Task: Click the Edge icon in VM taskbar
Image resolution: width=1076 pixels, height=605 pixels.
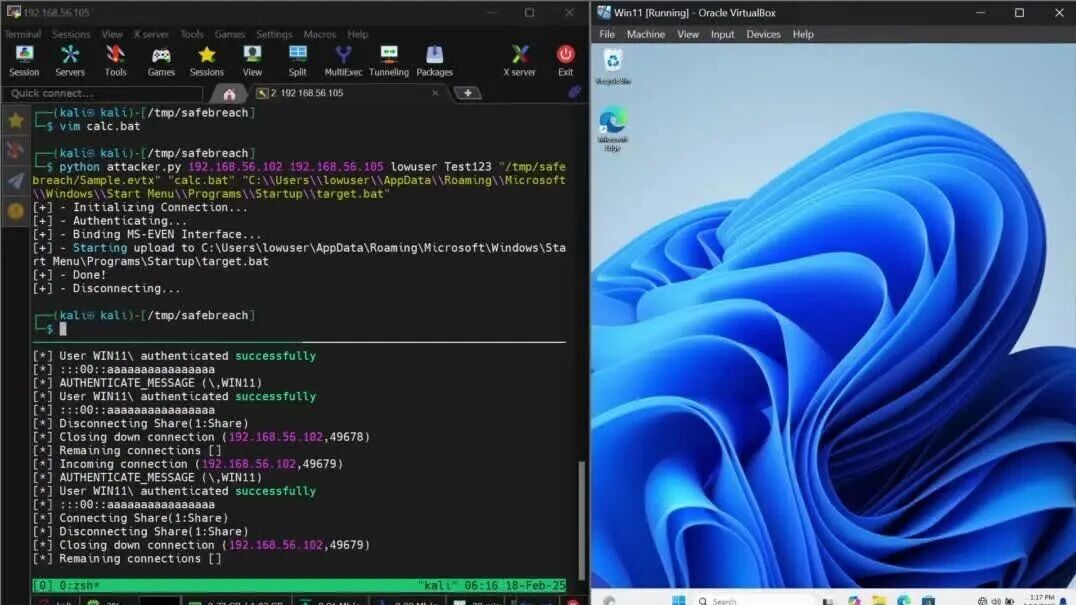Action: [x=904, y=600]
